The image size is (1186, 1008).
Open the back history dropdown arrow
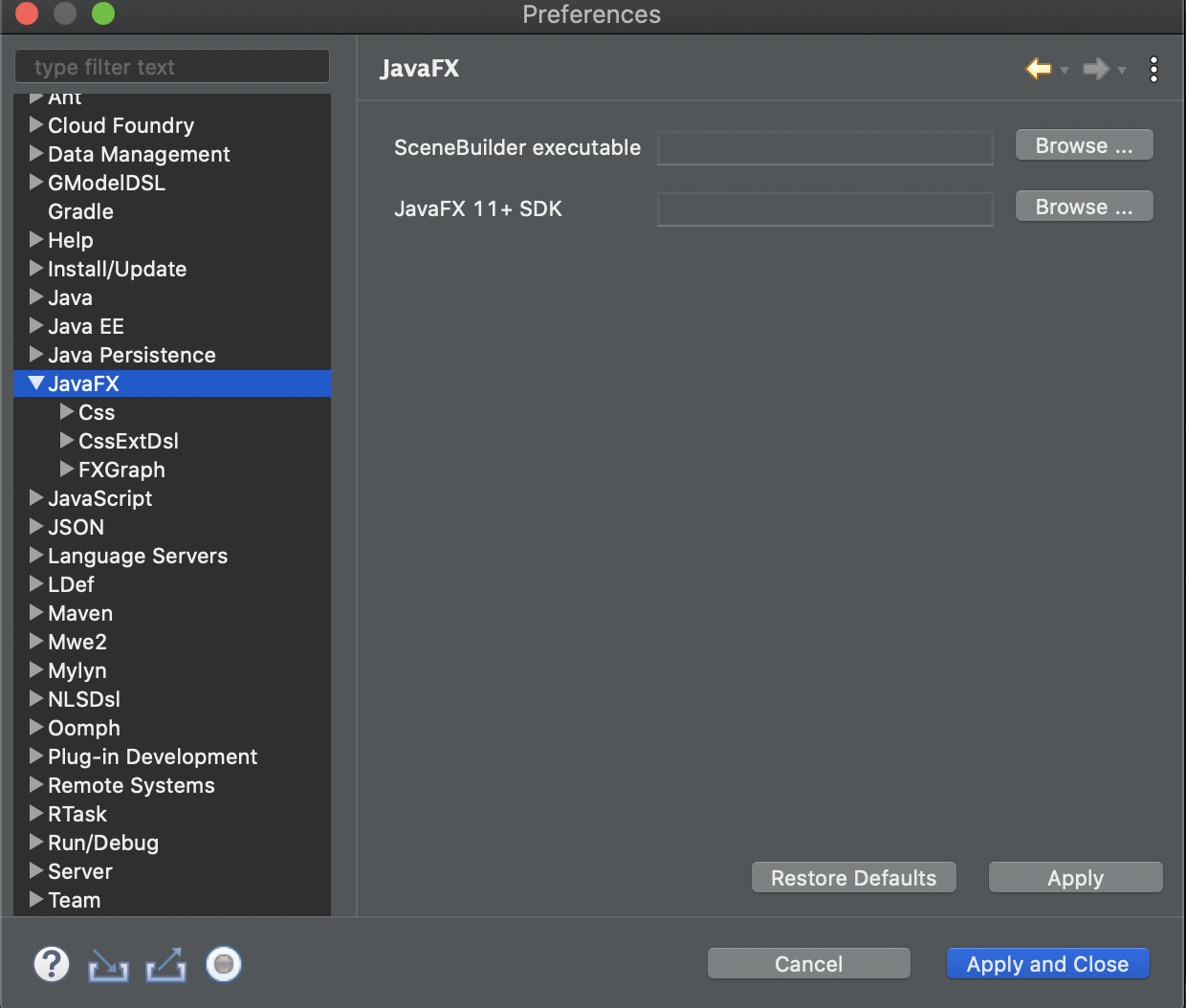click(1065, 70)
